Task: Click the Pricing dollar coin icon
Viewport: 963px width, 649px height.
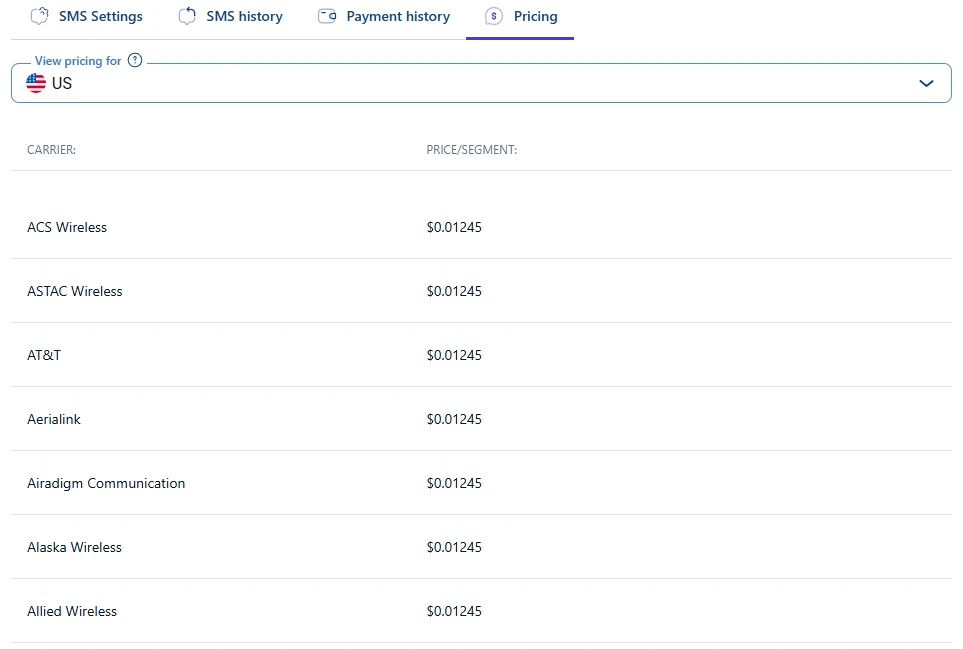Action: [494, 16]
